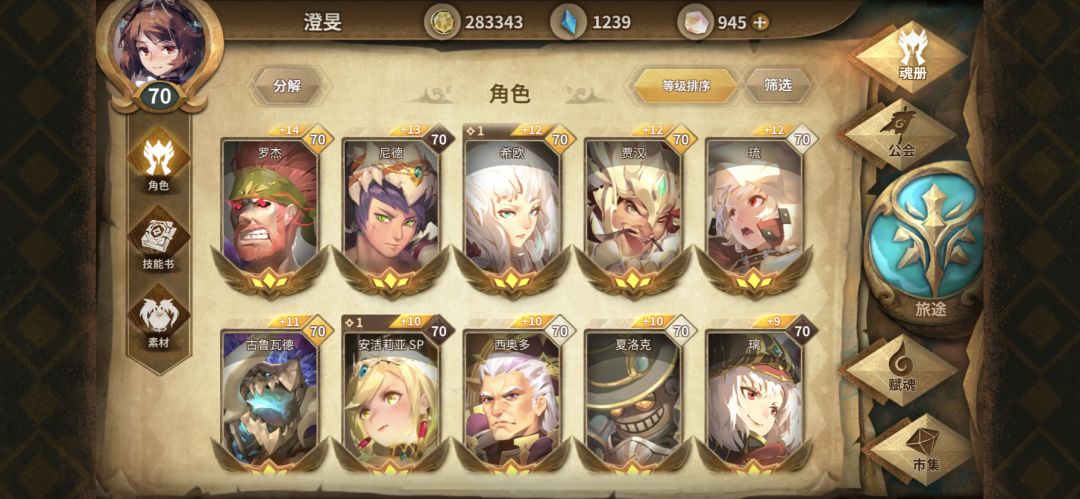This screenshot has width=1080, height=499.
Task: Switch to the 角色 sidebar tab
Action: (x=159, y=163)
